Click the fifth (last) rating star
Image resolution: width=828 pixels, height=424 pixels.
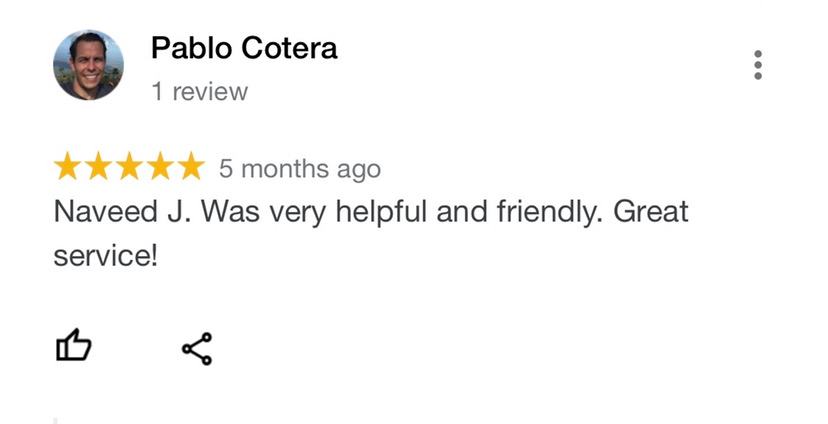click(189, 168)
